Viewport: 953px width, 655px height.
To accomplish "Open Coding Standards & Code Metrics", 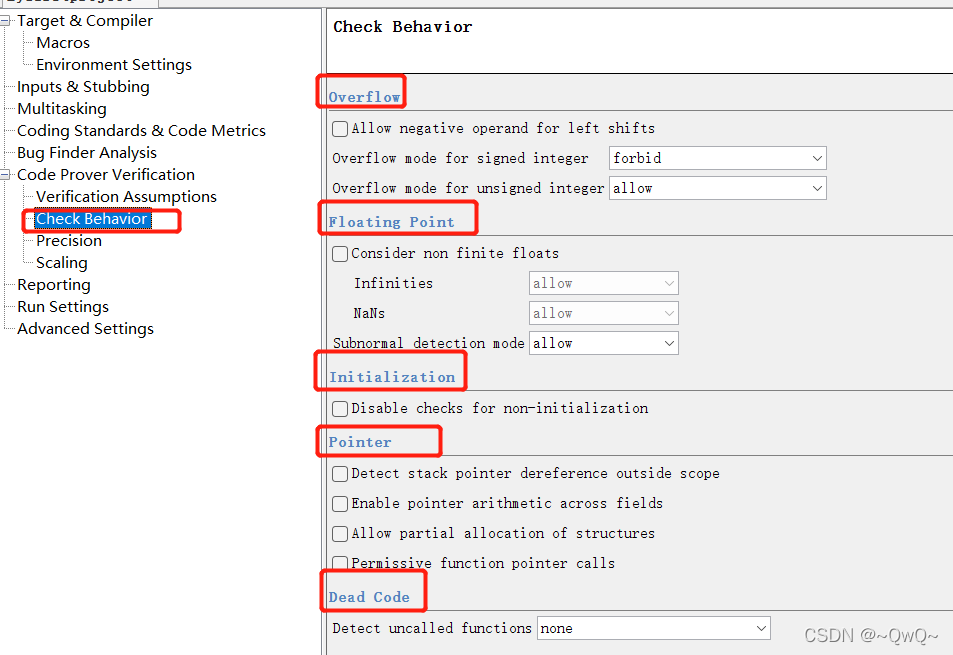I will [141, 130].
